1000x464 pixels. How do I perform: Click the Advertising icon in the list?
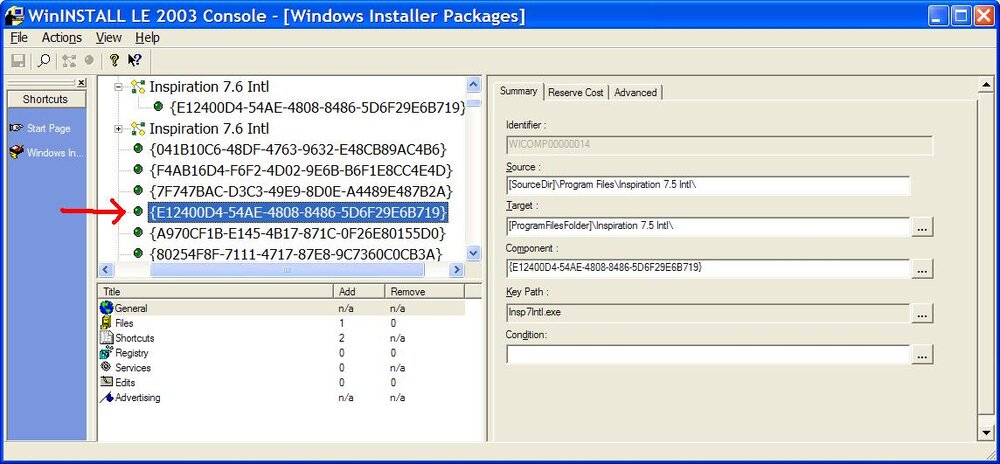107,398
